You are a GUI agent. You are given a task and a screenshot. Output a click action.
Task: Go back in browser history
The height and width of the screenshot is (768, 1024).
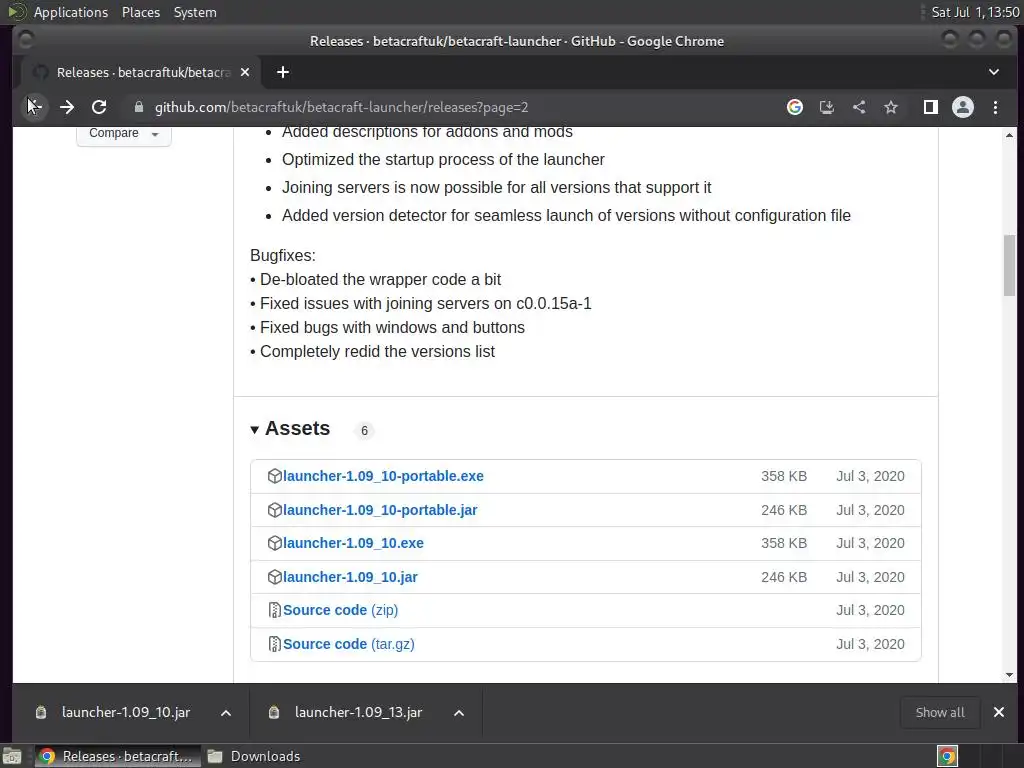(35, 107)
